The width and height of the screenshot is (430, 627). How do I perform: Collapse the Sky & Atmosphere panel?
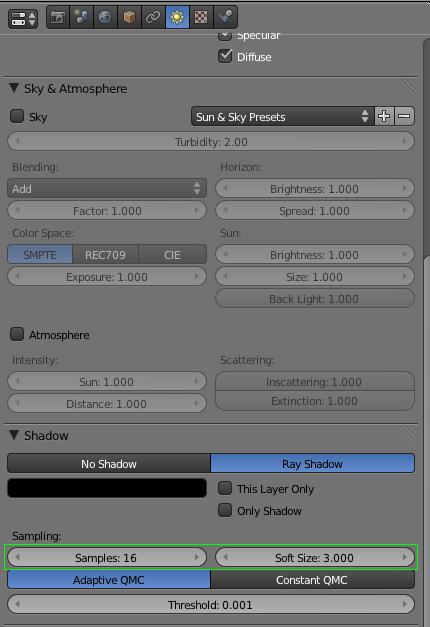[14, 88]
